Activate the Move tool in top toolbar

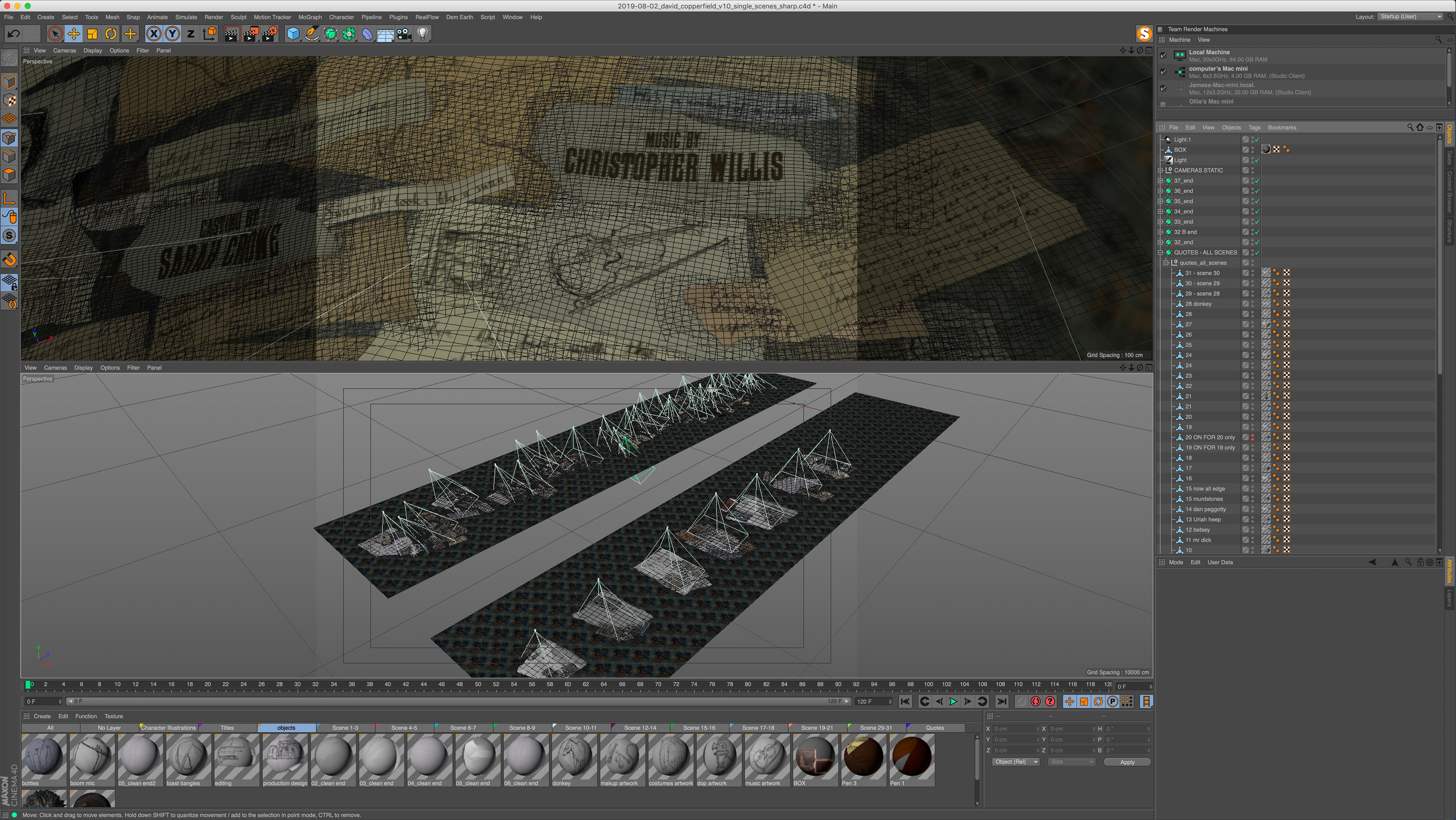(x=74, y=34)
